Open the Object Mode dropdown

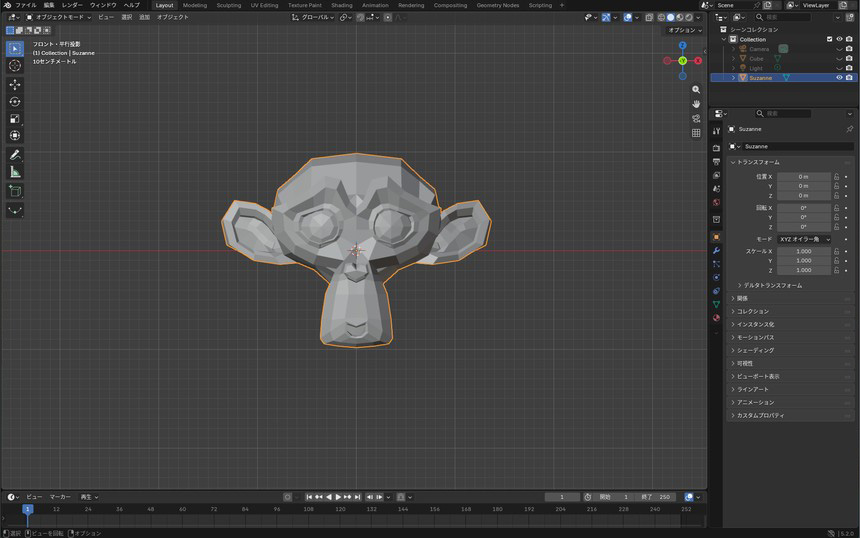pyautogui.click(x=59, y=18)
